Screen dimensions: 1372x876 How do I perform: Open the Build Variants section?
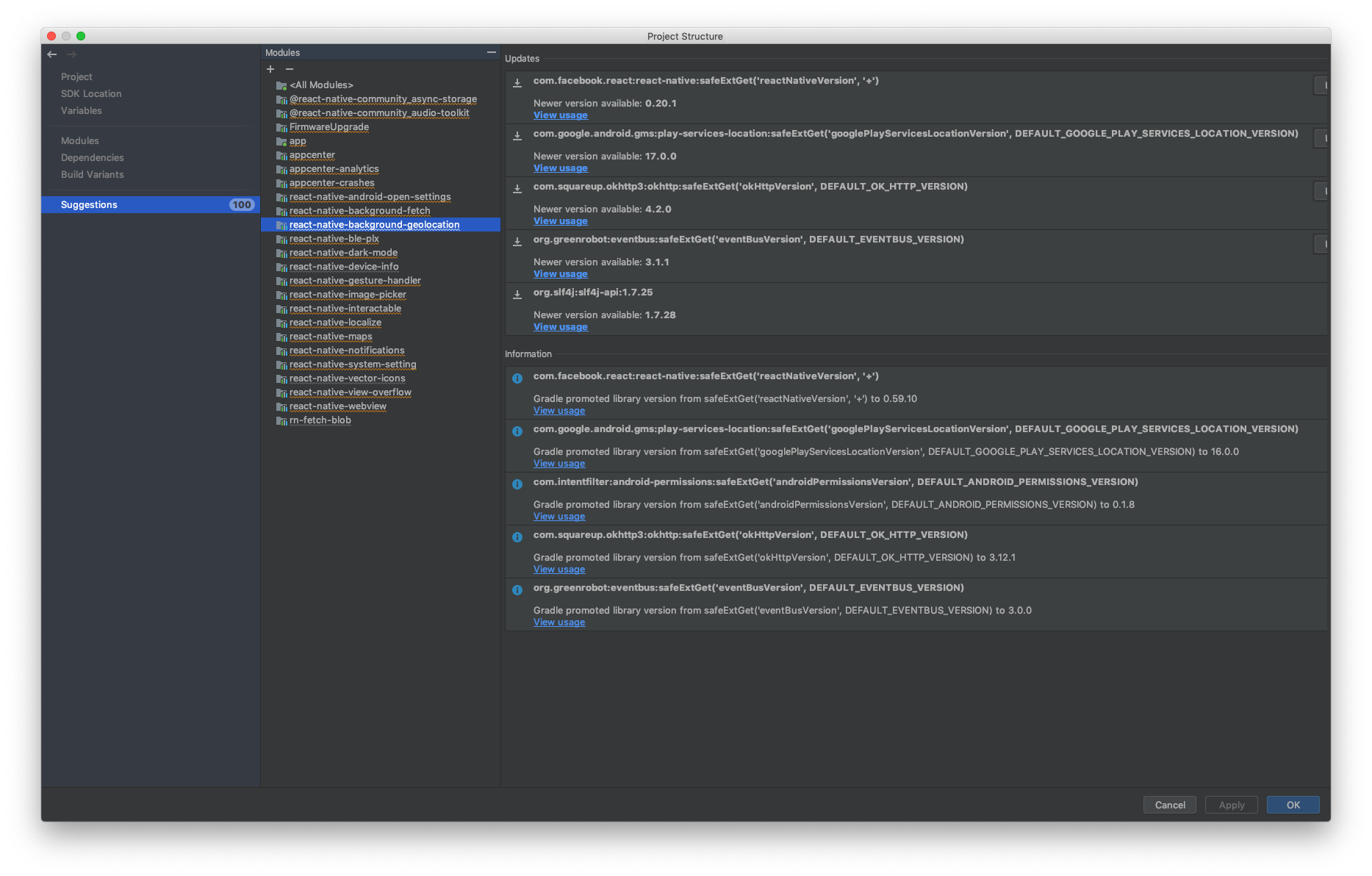92,174
